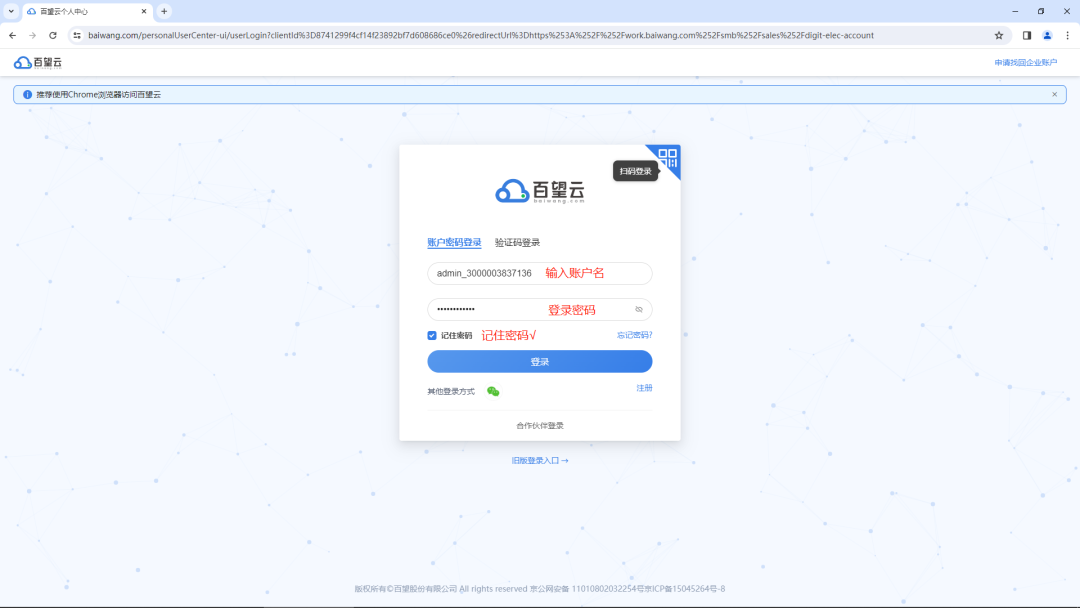Image resolution: width=1080 pixels, height=608 pixels.
Task: Open the 忘记密码? link
Action: [x=634, y=335]
